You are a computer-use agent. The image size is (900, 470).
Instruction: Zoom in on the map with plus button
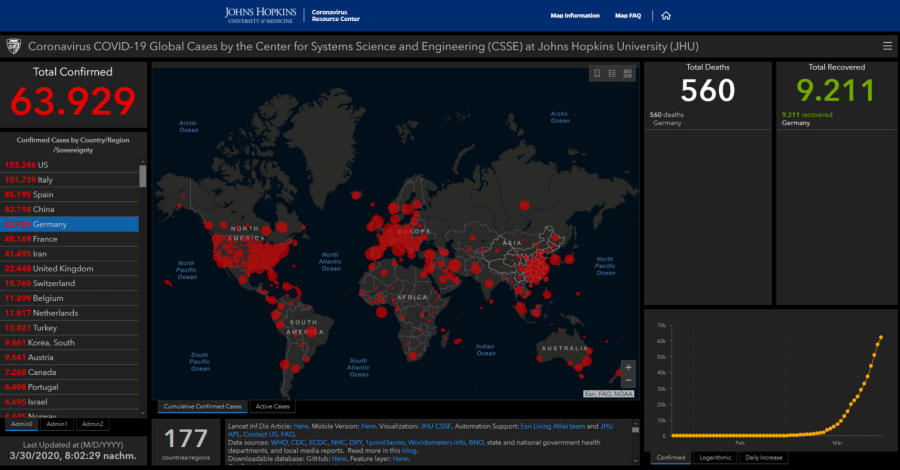point(628,367)
